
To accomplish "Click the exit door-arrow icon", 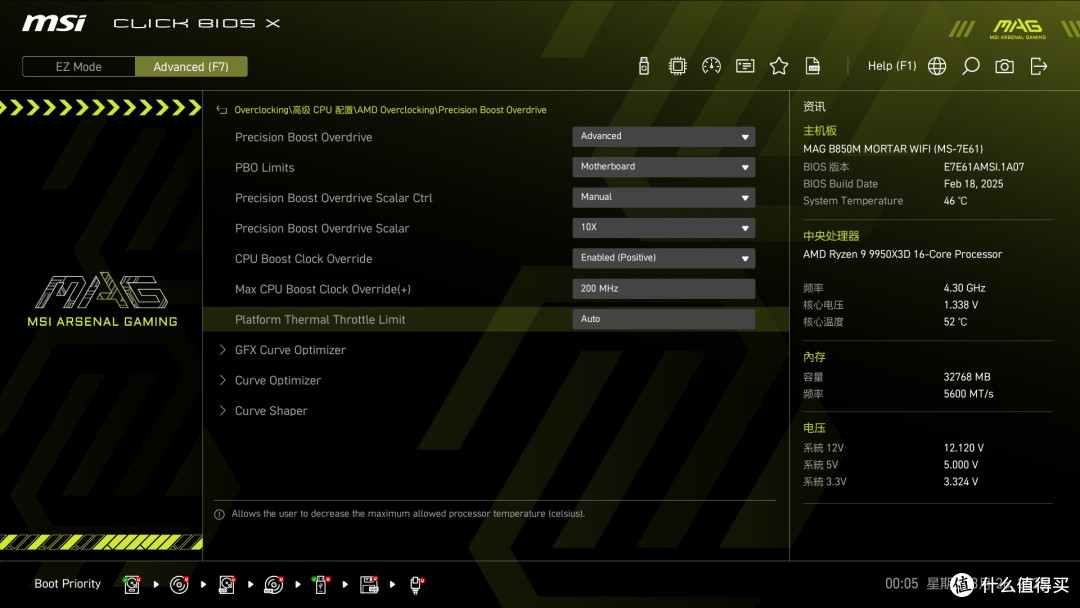I will pyautogui.click(x=1039, y=66).
